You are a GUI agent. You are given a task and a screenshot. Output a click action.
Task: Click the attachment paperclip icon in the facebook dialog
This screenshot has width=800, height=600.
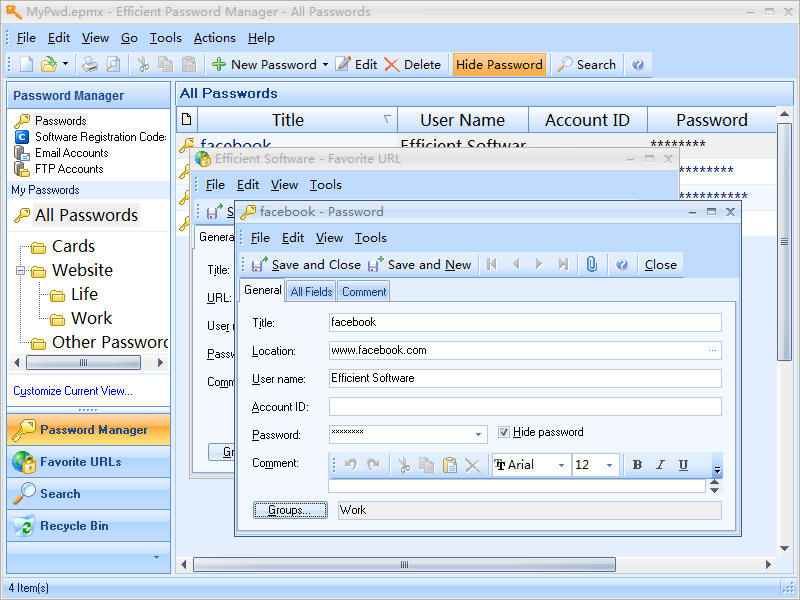pyautogui.click(x=591, y=264)
